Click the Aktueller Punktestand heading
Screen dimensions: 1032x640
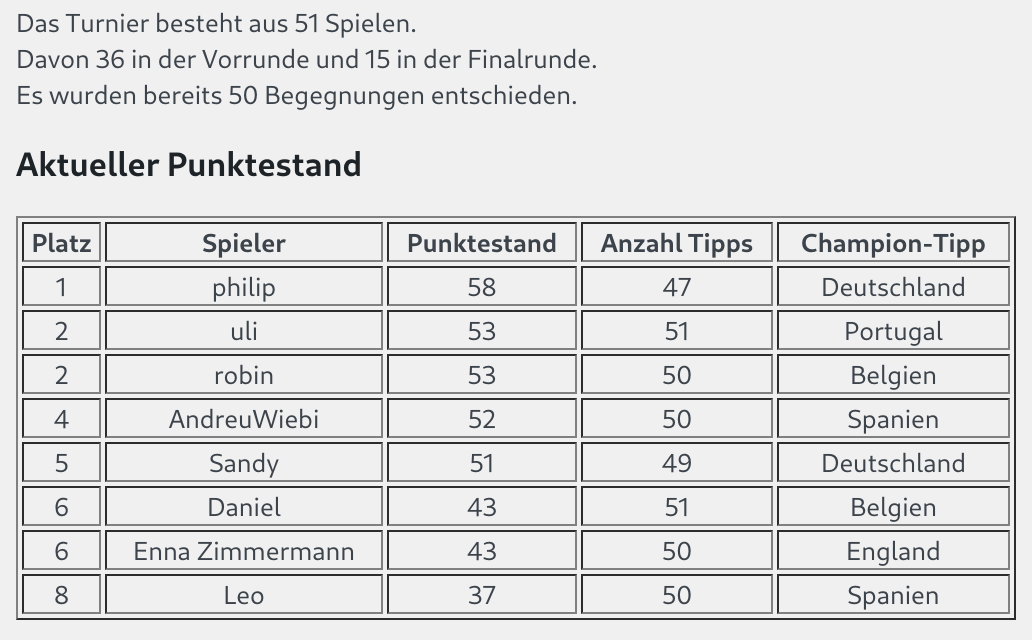189,165
